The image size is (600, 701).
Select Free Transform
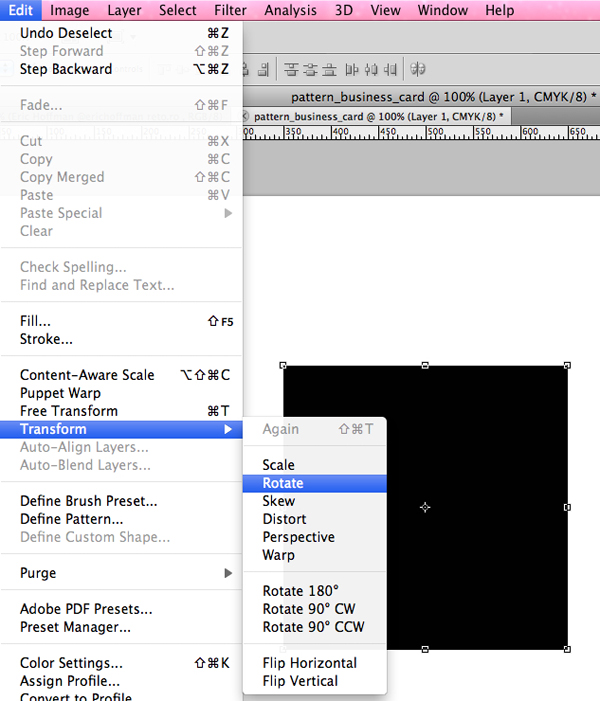(121, 411)
